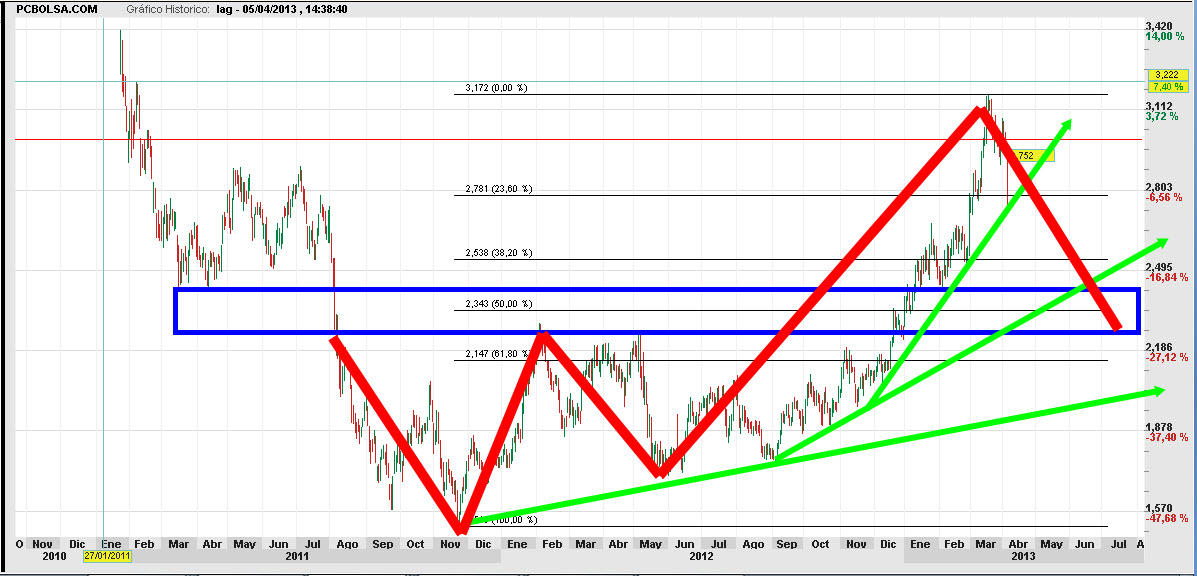
Task: Click the 1,878 value on price axis
Action: click(x=1158, y=427)
